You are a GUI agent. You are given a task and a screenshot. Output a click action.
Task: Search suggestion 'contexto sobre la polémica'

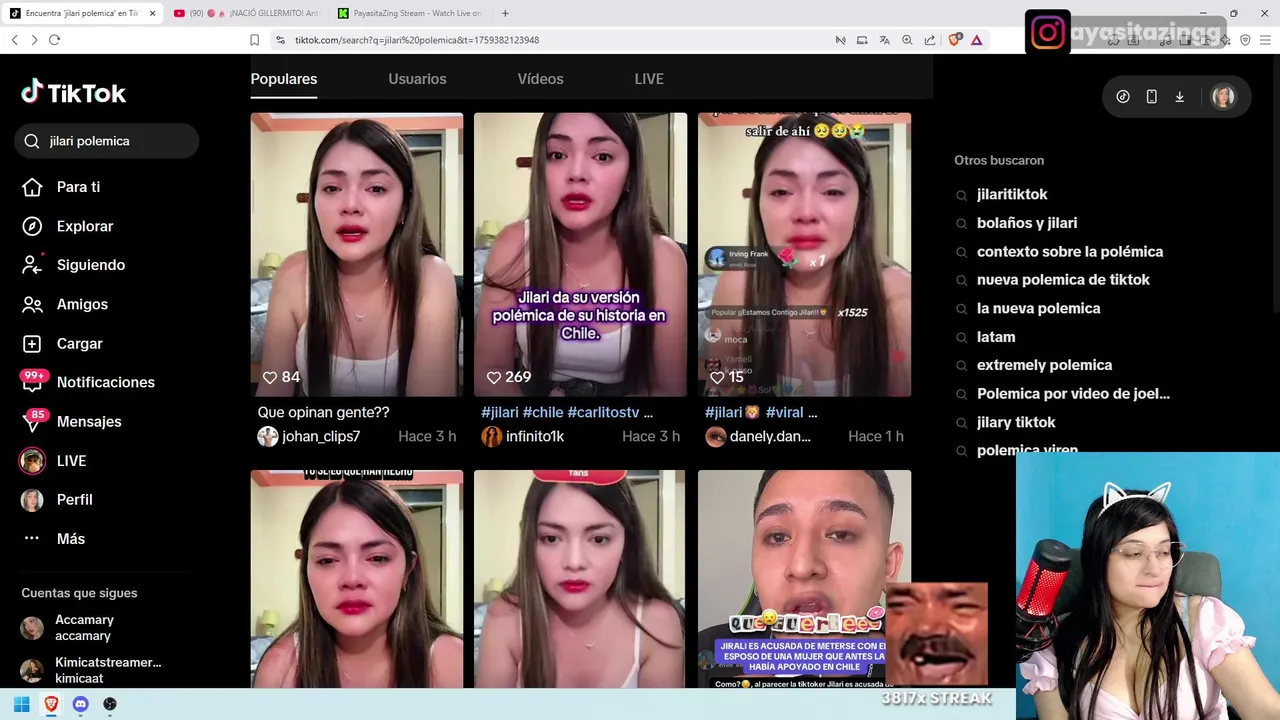(x=1070, y=252)
